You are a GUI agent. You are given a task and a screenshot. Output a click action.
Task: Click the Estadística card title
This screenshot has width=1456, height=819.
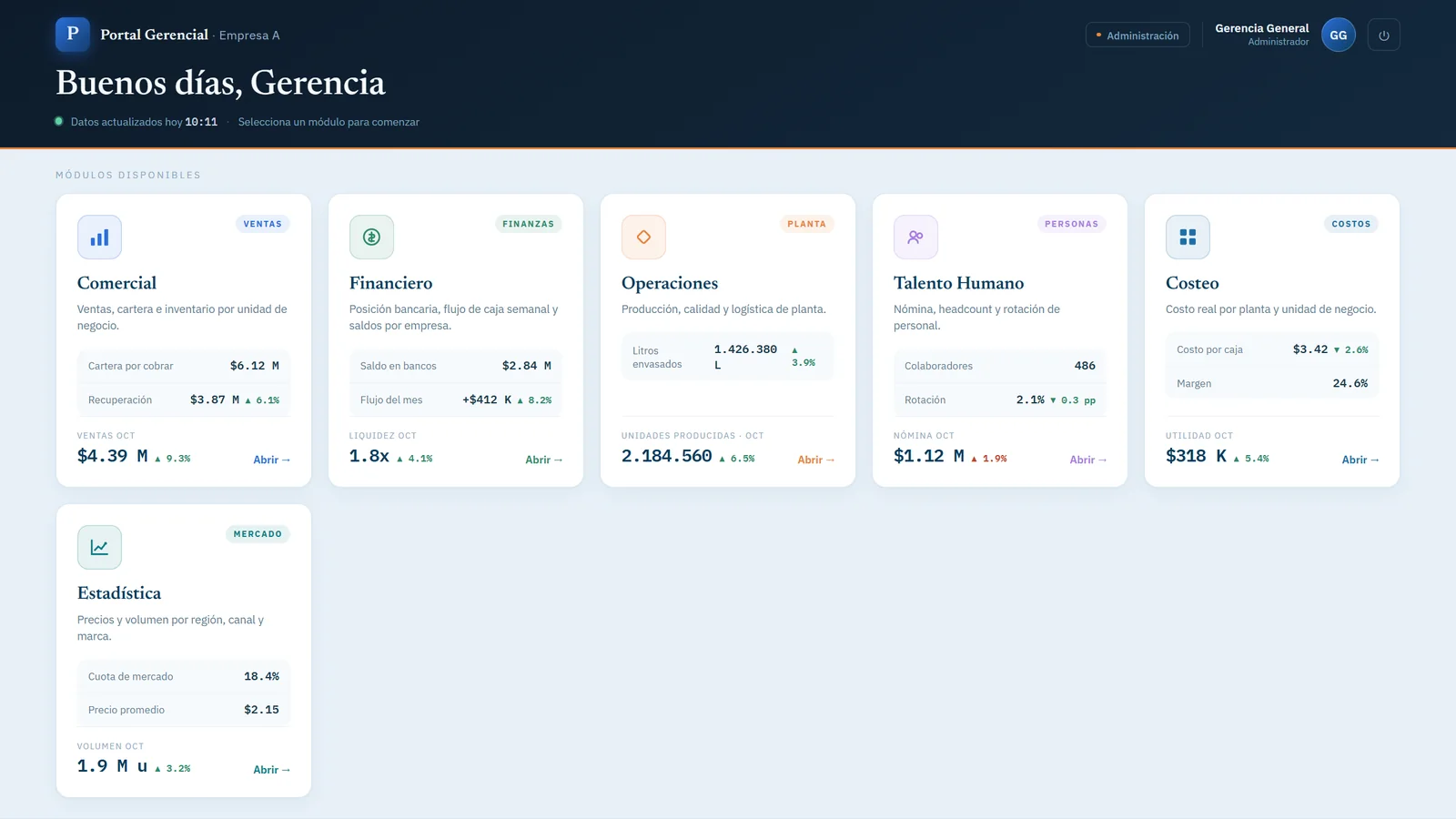point(119,593)
